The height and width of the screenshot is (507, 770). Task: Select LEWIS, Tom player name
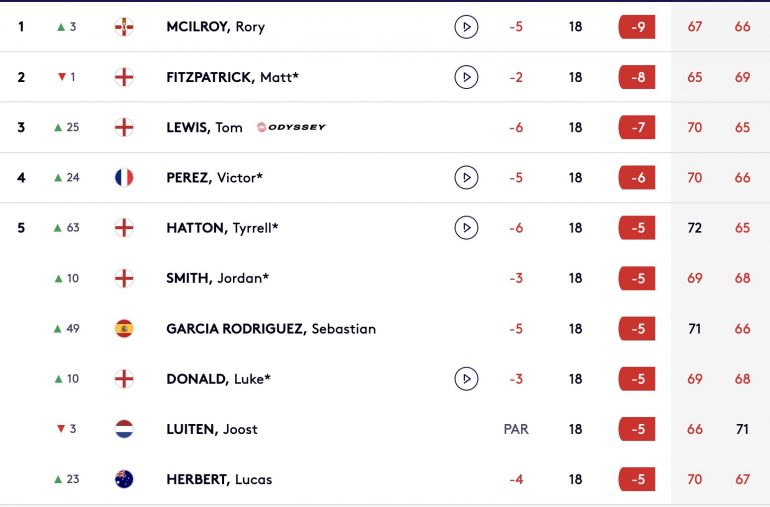pos(204,127)
